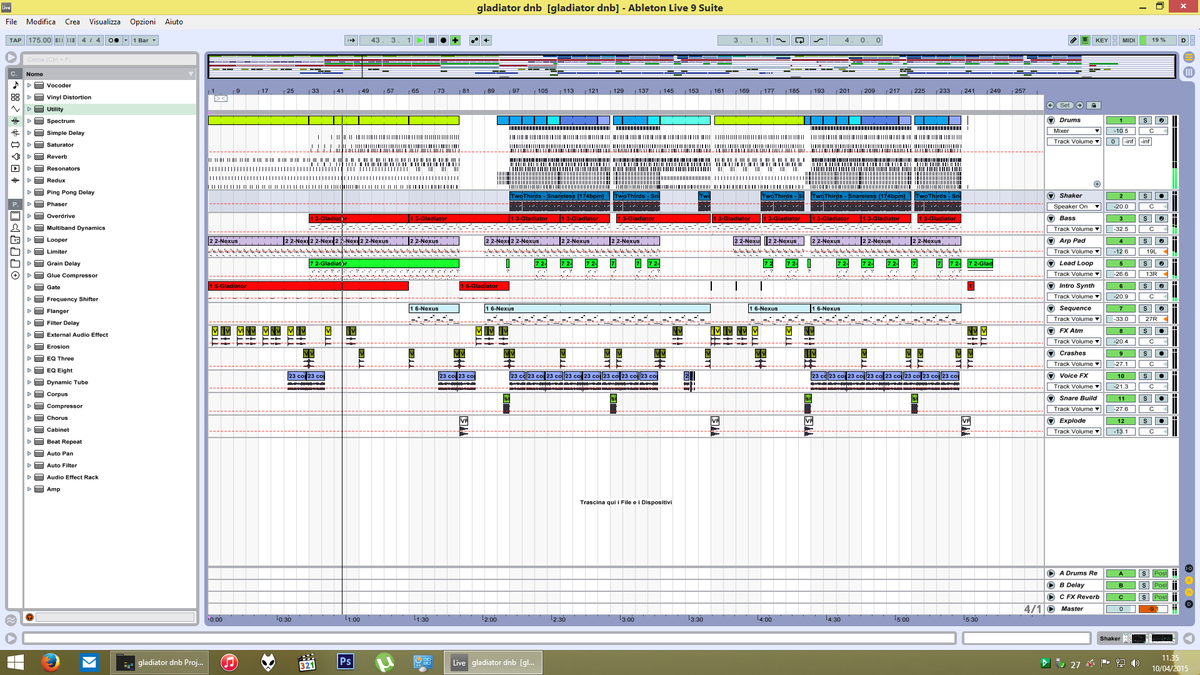Enable Draw Mode pencil icon
This screenshot has width=1200, height=675.
tap(1073, 40)
